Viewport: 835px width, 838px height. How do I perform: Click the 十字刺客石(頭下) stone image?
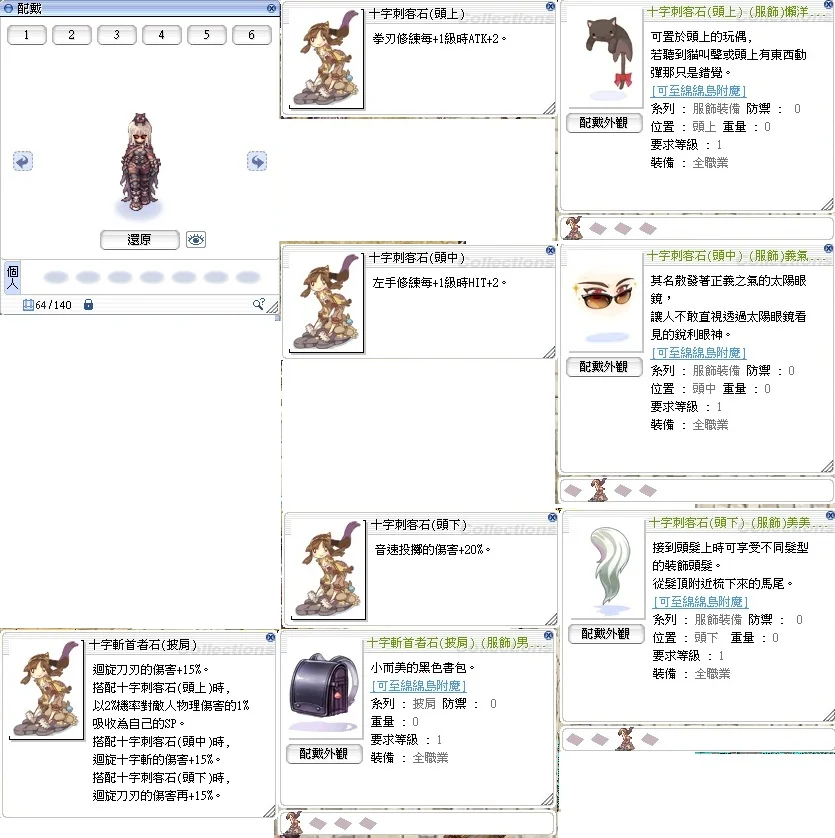point(328,569)
